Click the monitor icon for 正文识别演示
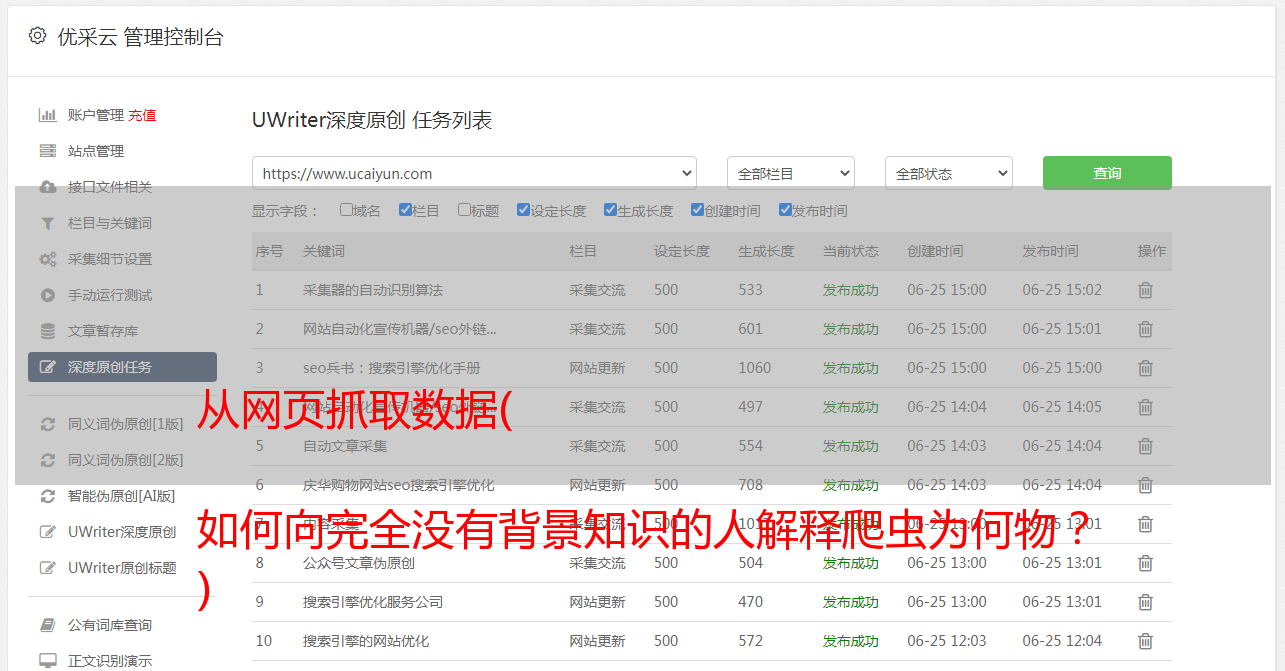Image resolution: width=1285 pixels, height=671 pixels. pos(47,661)
